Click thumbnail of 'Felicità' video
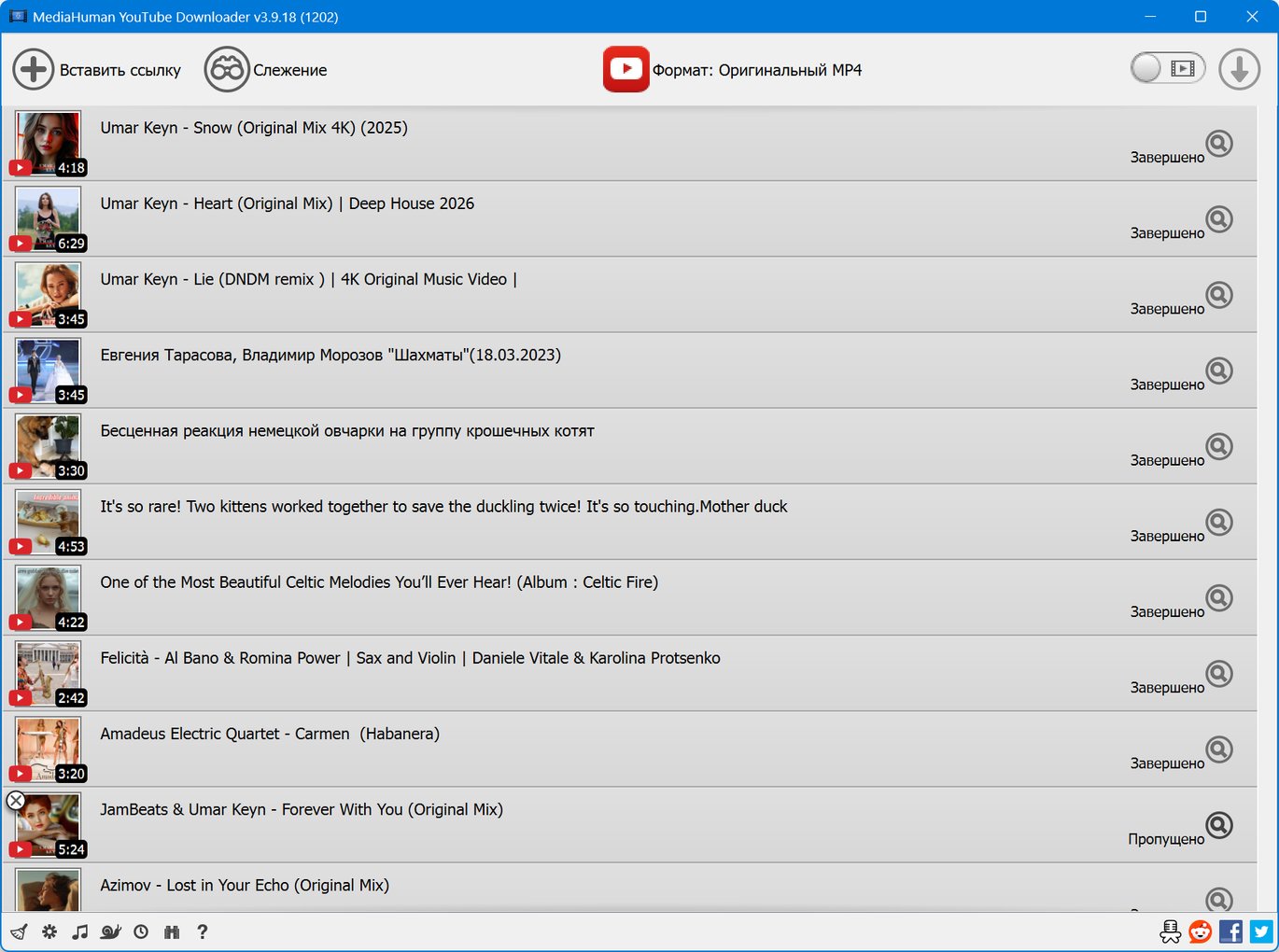1279x952 pixels. pos(49,673)
